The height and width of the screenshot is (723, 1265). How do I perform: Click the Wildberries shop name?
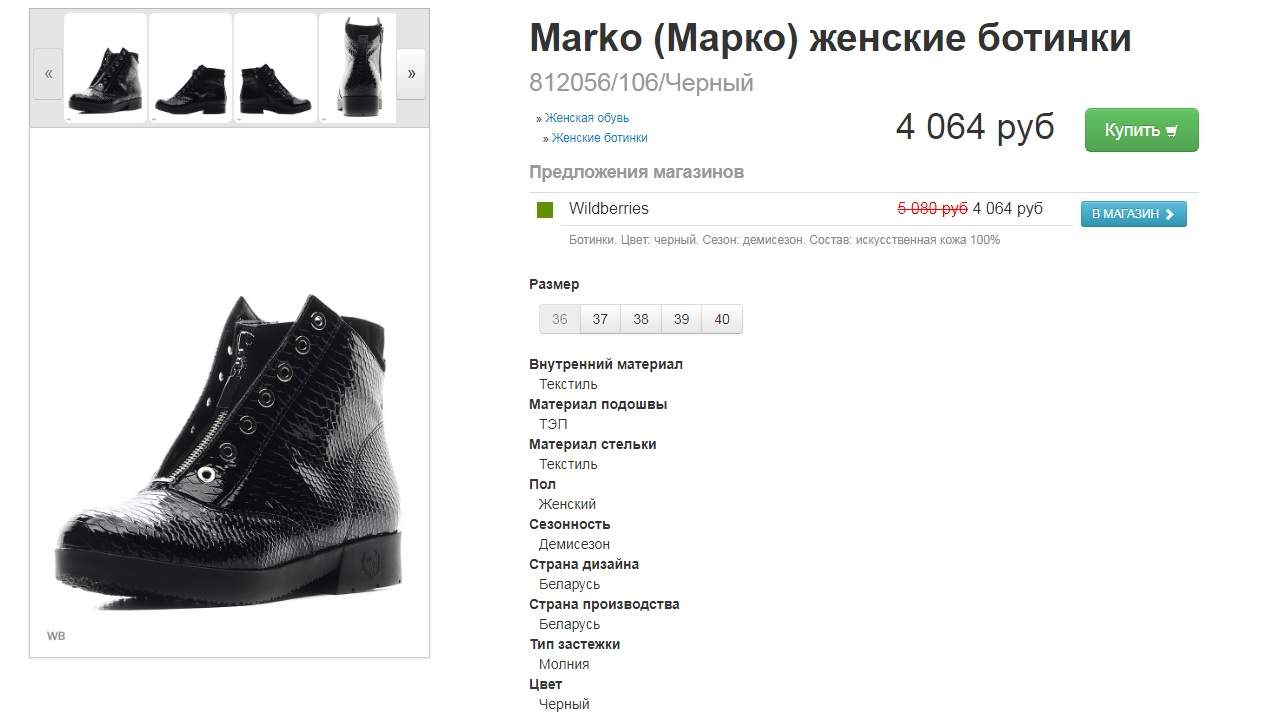(609, 209)
